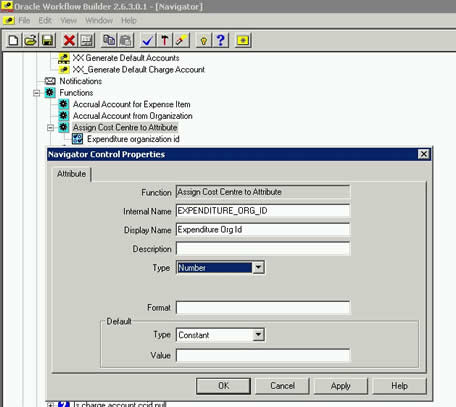Click the read-only Function field

point(263,192)
